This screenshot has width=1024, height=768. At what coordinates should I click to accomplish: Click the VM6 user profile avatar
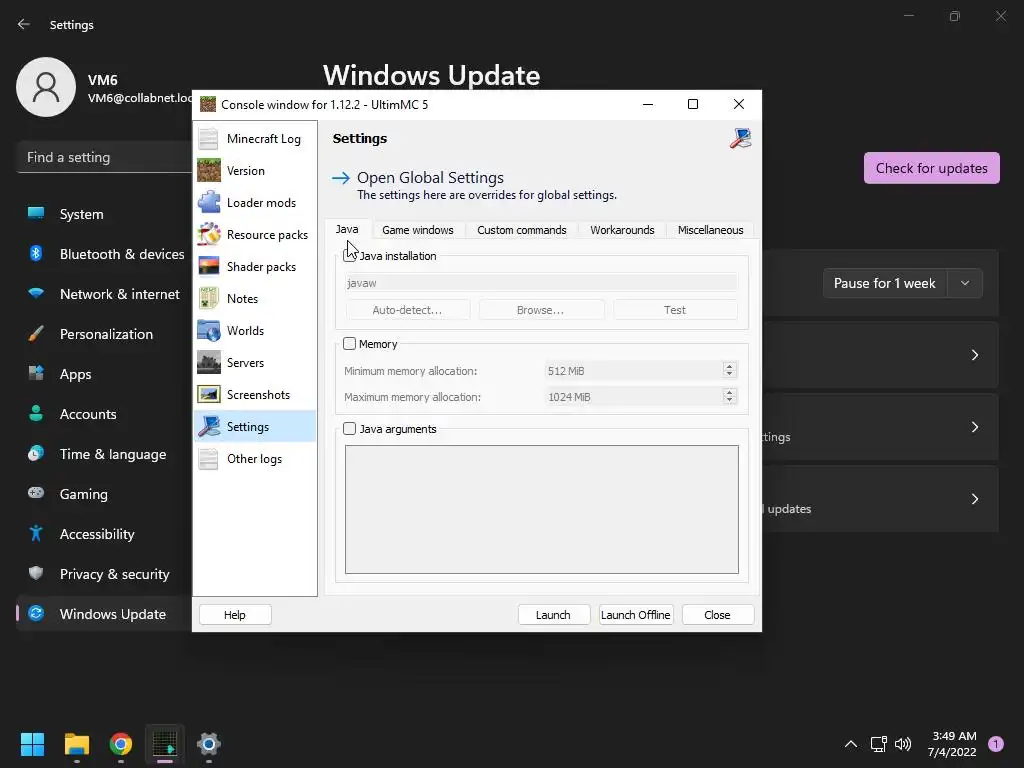46,87
